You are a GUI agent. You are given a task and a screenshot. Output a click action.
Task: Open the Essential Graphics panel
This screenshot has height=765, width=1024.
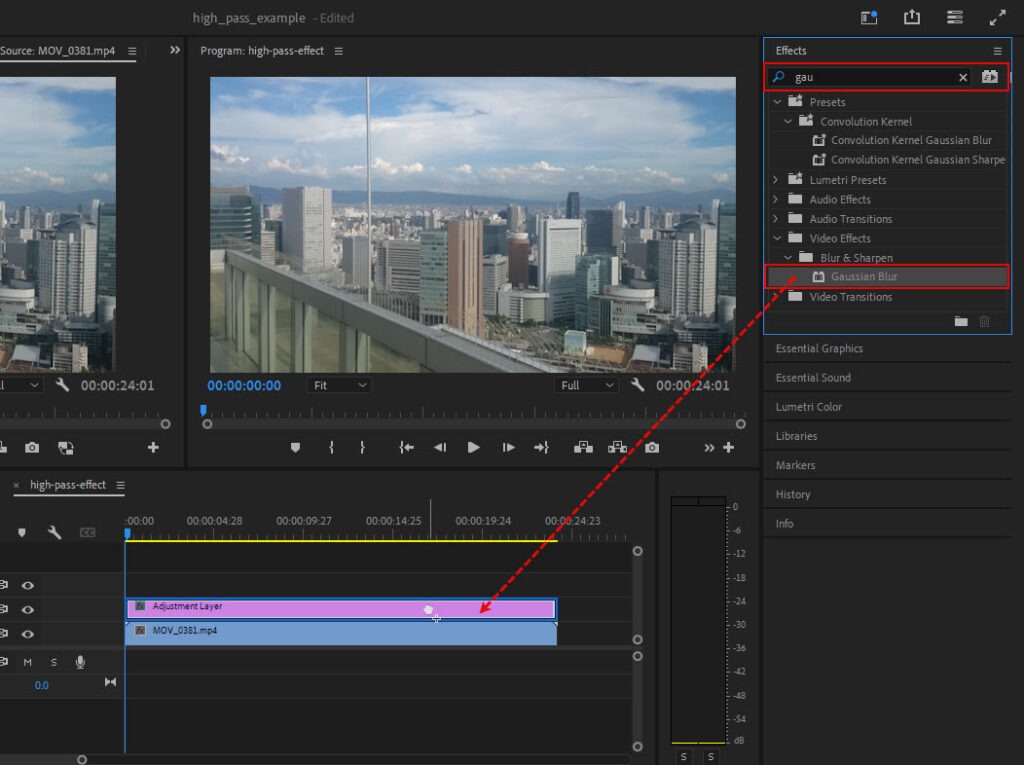819,349
